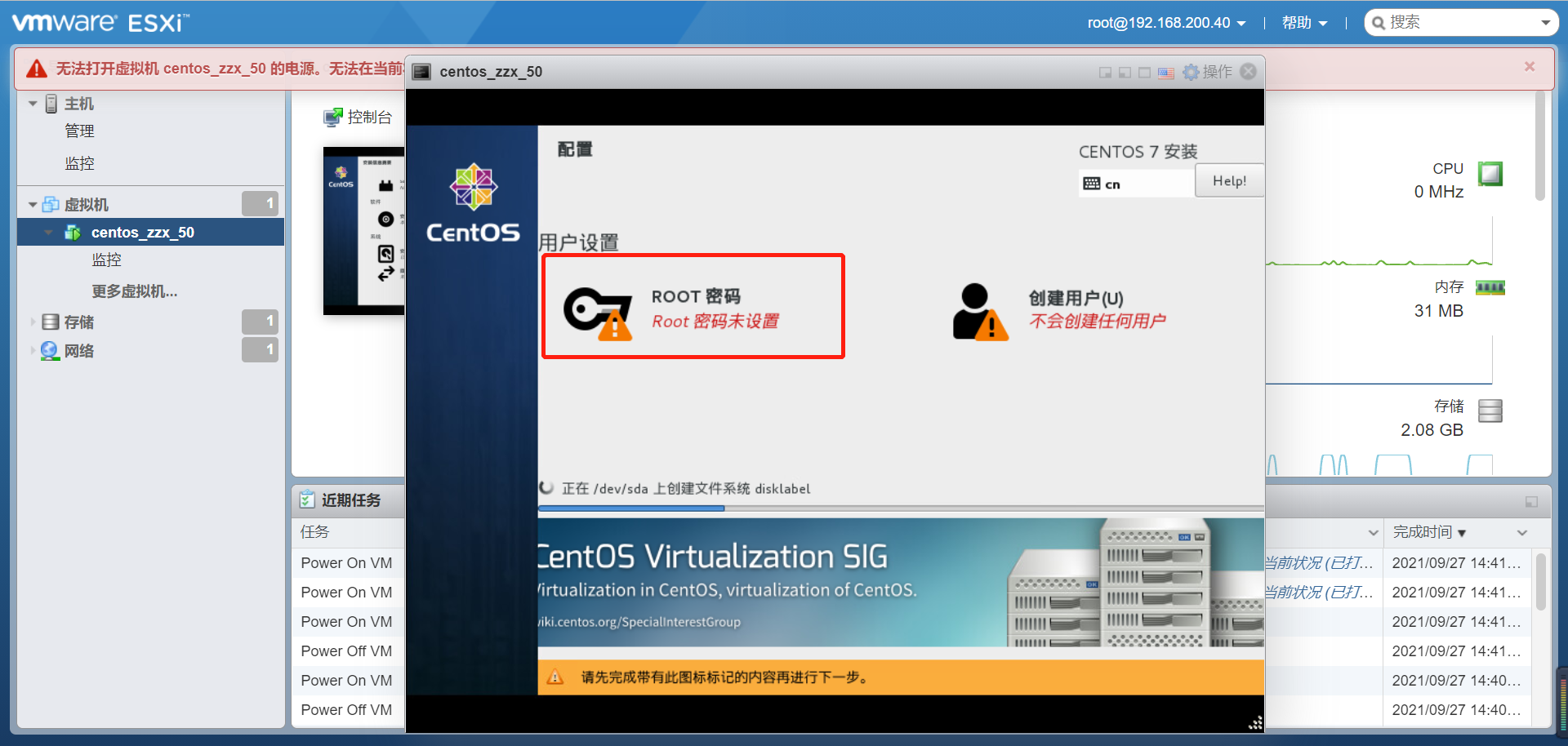Click the storage disk icon beside 2.08 GB
This screenshot has width=1568, height=746.
click(1490, 411)
